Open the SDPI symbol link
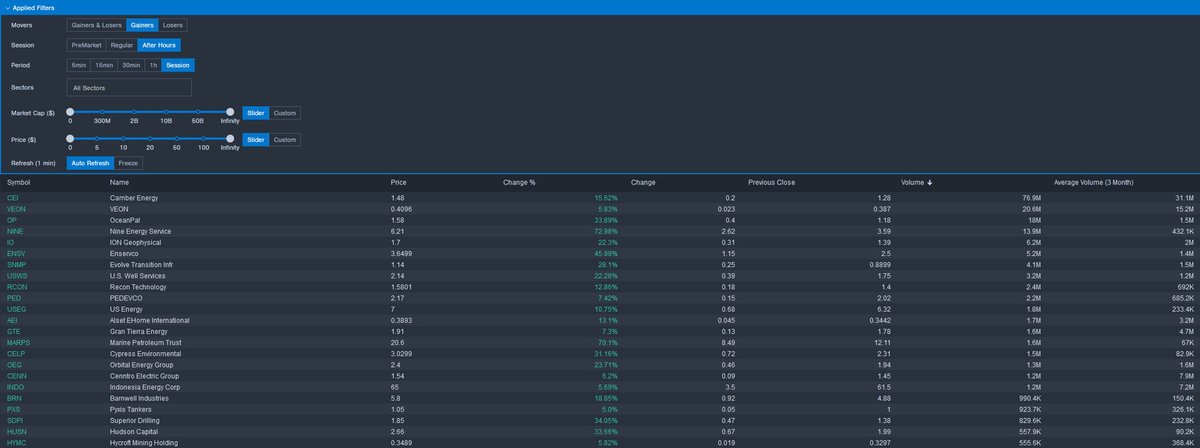Viewport: 1200px width, 448px height. [15, 420]
